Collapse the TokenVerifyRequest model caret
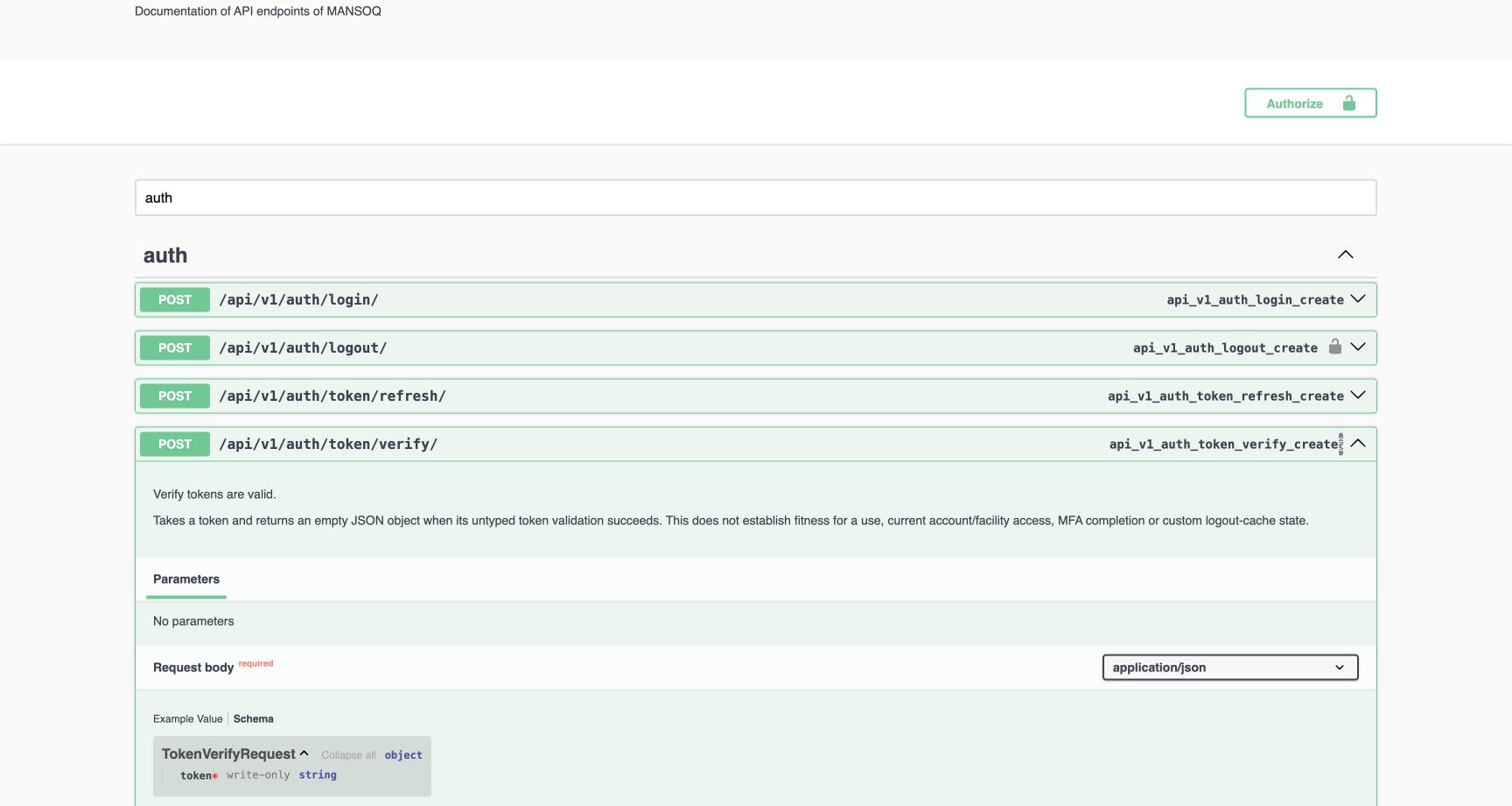The width and height of the screenshot is (1512, 806). click(x=304, y=753)
